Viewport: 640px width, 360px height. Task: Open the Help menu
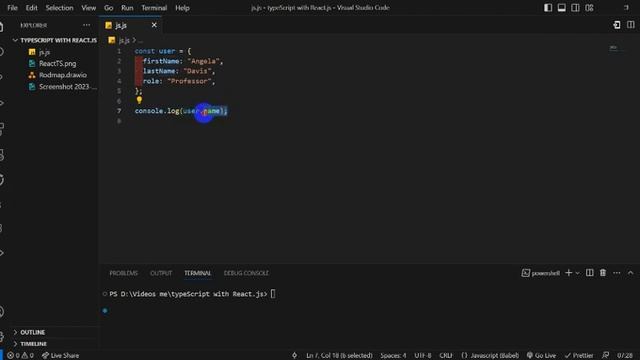pyautogui.click(x=182, y=8)
